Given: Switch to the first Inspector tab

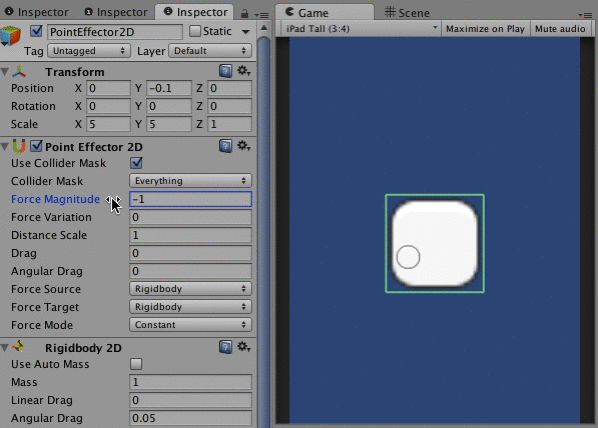Looking at the screenshot, I should tap(36, 12).
